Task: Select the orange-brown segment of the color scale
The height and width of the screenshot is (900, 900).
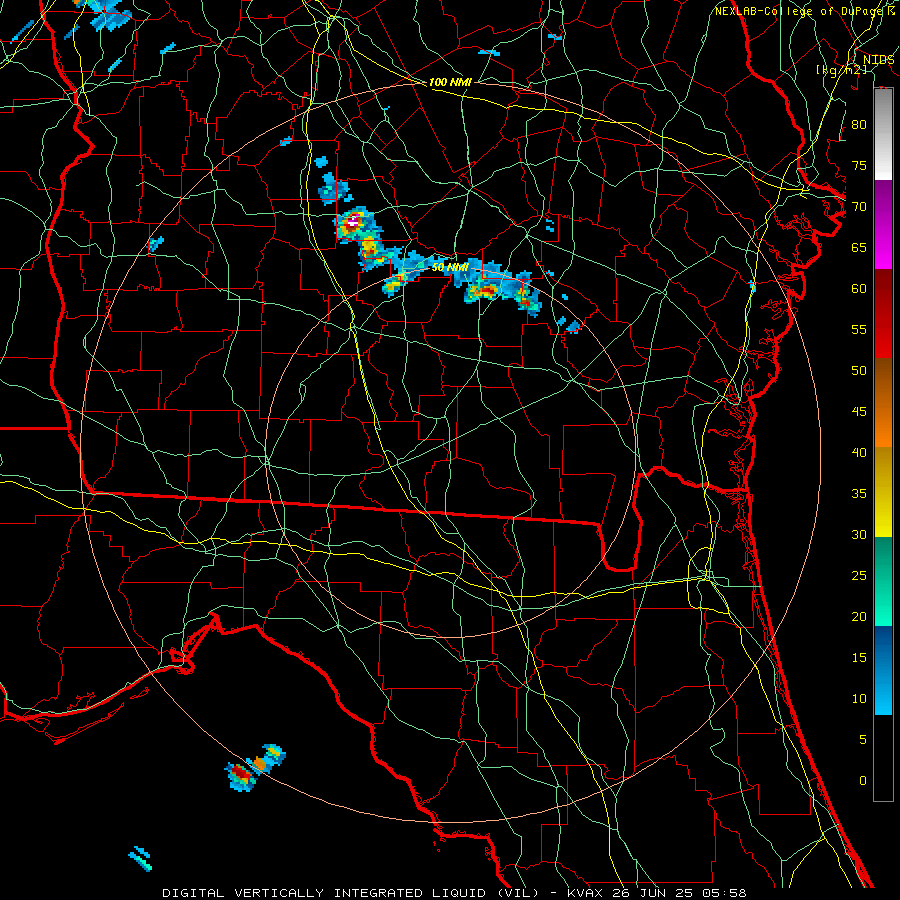Action: tap(883, 402)
